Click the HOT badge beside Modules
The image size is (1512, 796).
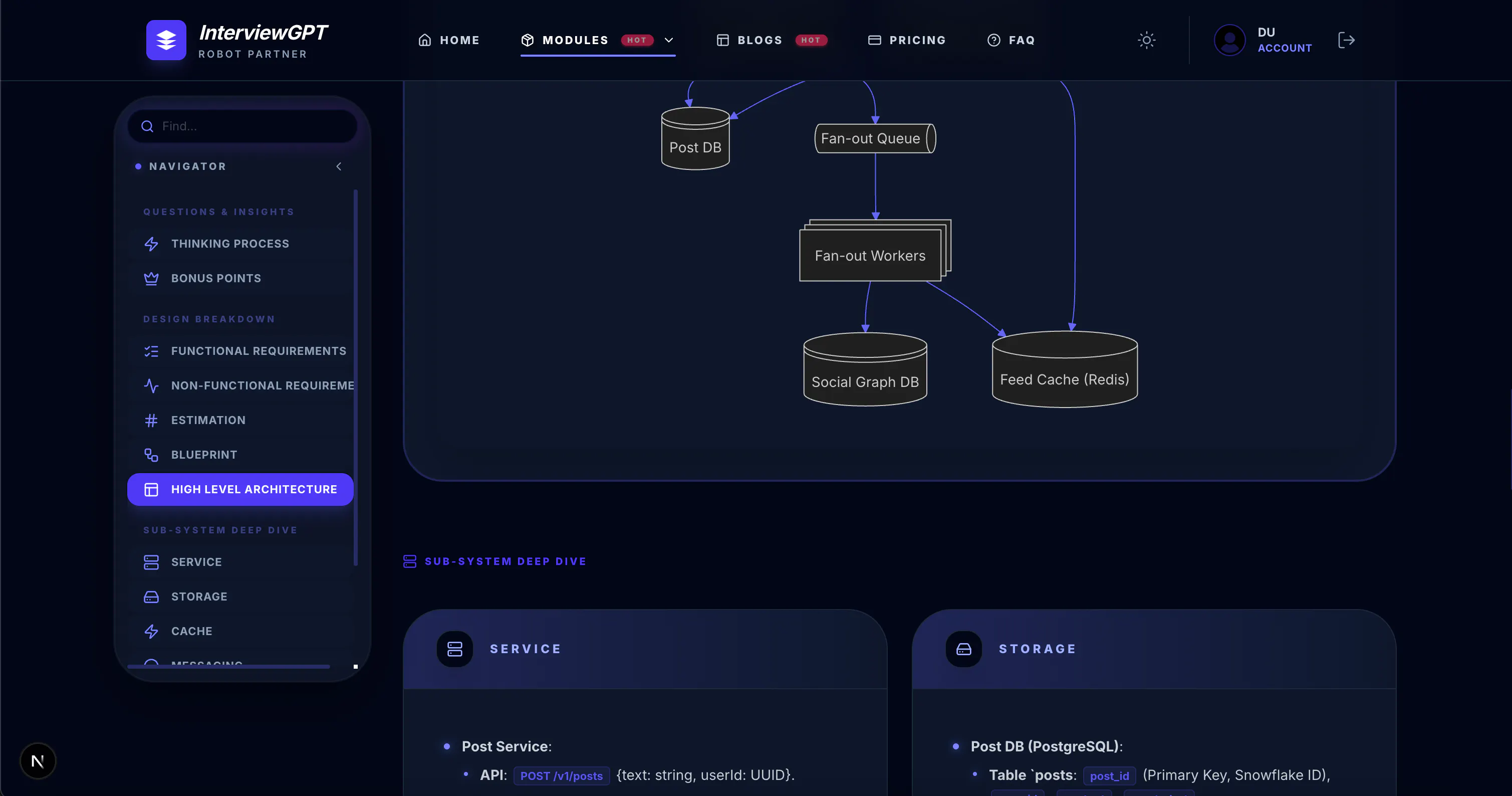click(x=637, y=40)
